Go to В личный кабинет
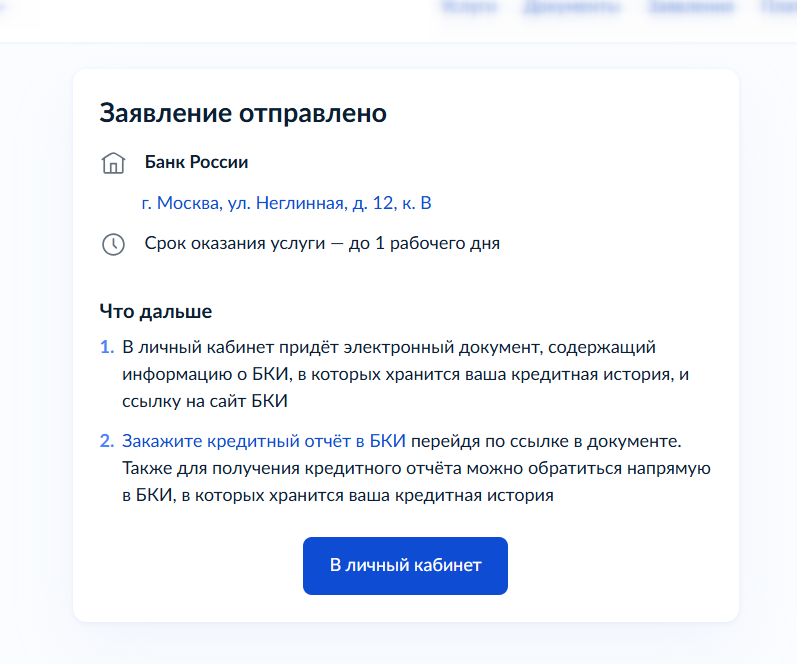 point(405,565)
